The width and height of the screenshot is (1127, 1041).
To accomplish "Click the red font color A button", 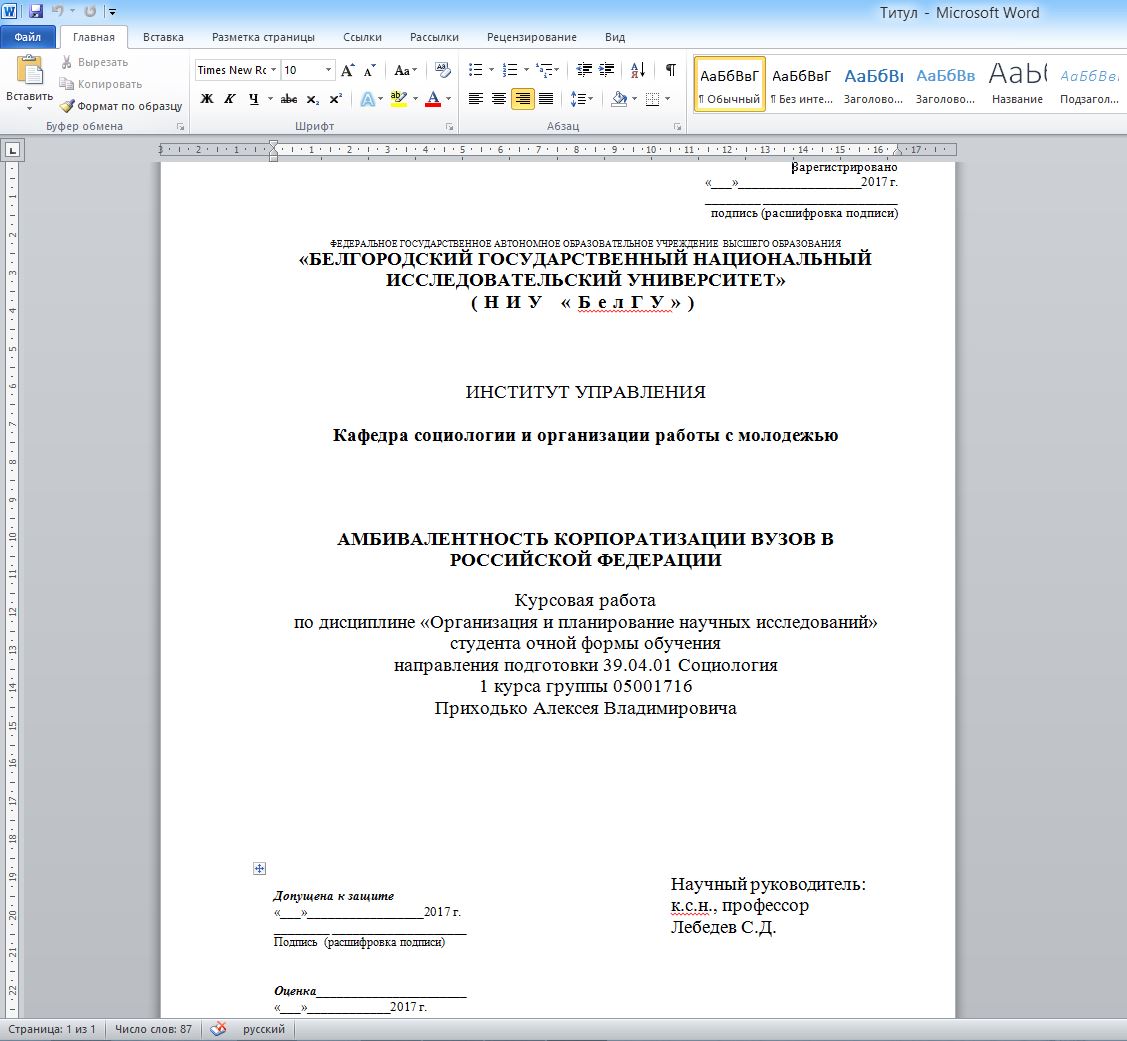I will coord(433,98).
